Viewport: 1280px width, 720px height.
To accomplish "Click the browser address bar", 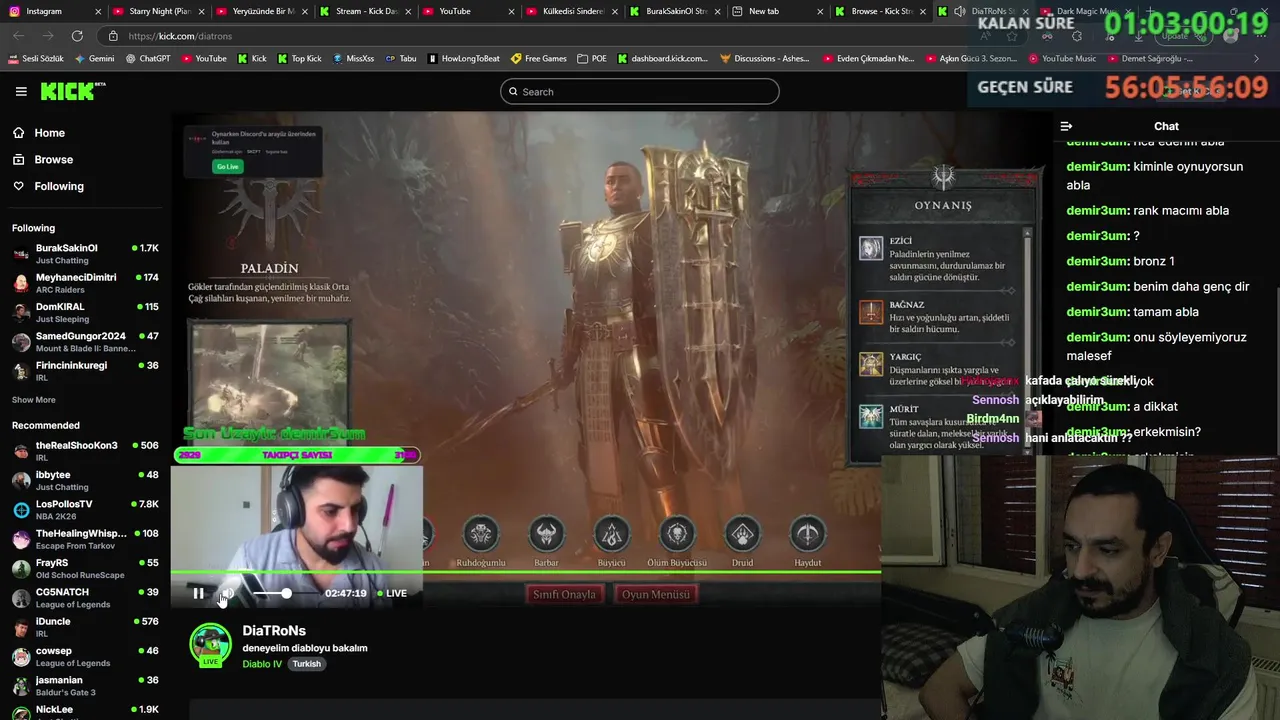I will pyautogui.click(x=540, y=36).
